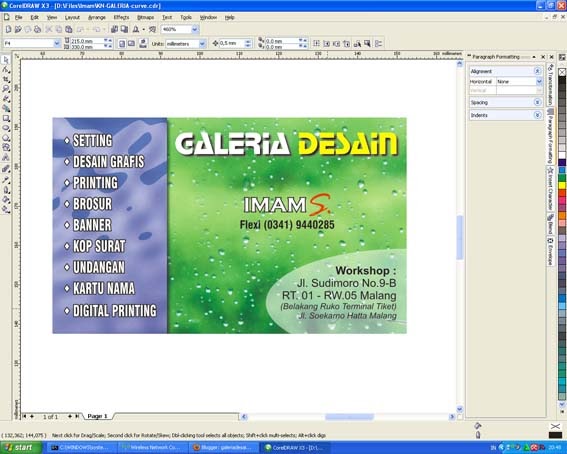Toggle Snap to Objects

click(x=337, y=43)
